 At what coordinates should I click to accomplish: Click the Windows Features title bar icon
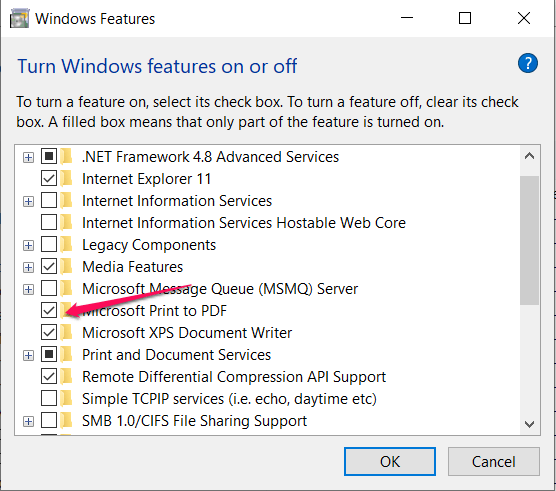[20, 19]
